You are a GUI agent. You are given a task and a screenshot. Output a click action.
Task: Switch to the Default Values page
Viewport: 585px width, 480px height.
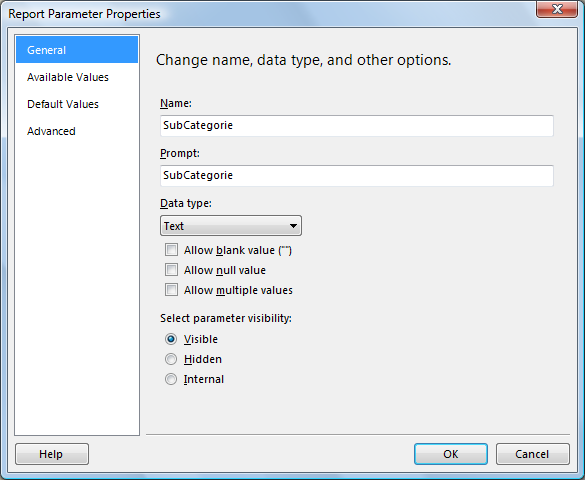click(x=63, y=104)
